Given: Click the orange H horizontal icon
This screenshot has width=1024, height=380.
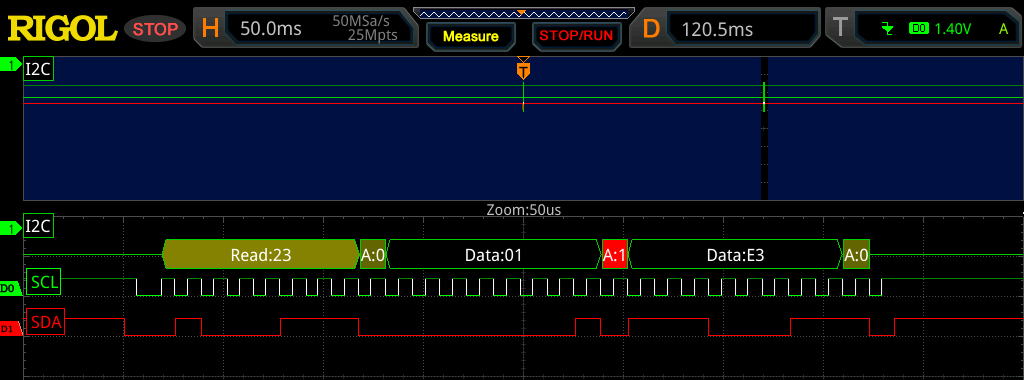Looking at the screenshot, I should tap(210, 28).
